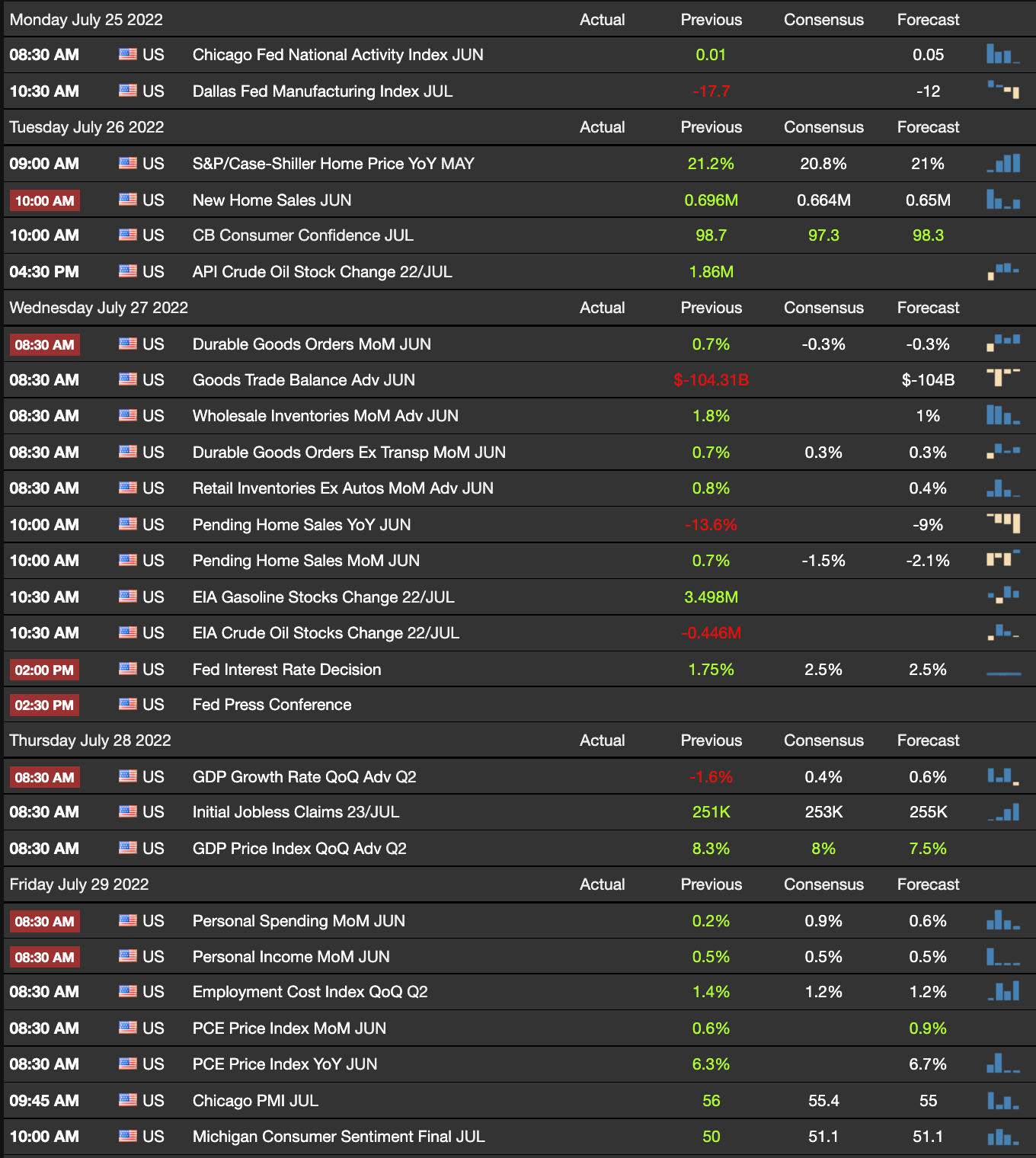Click the previous value $-104.31B for Goods Trade Balance
The height and width of the screenshot is (1158, 1036).
[x=711, y=380]
